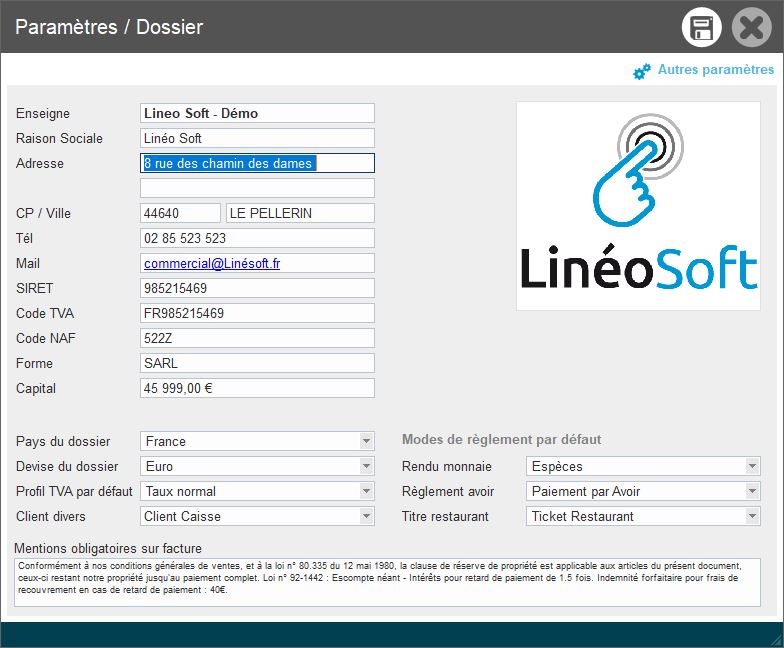Open the Règlement avoir dropdown
Viewport: 784px width, 648px height.
click(643, 491)
